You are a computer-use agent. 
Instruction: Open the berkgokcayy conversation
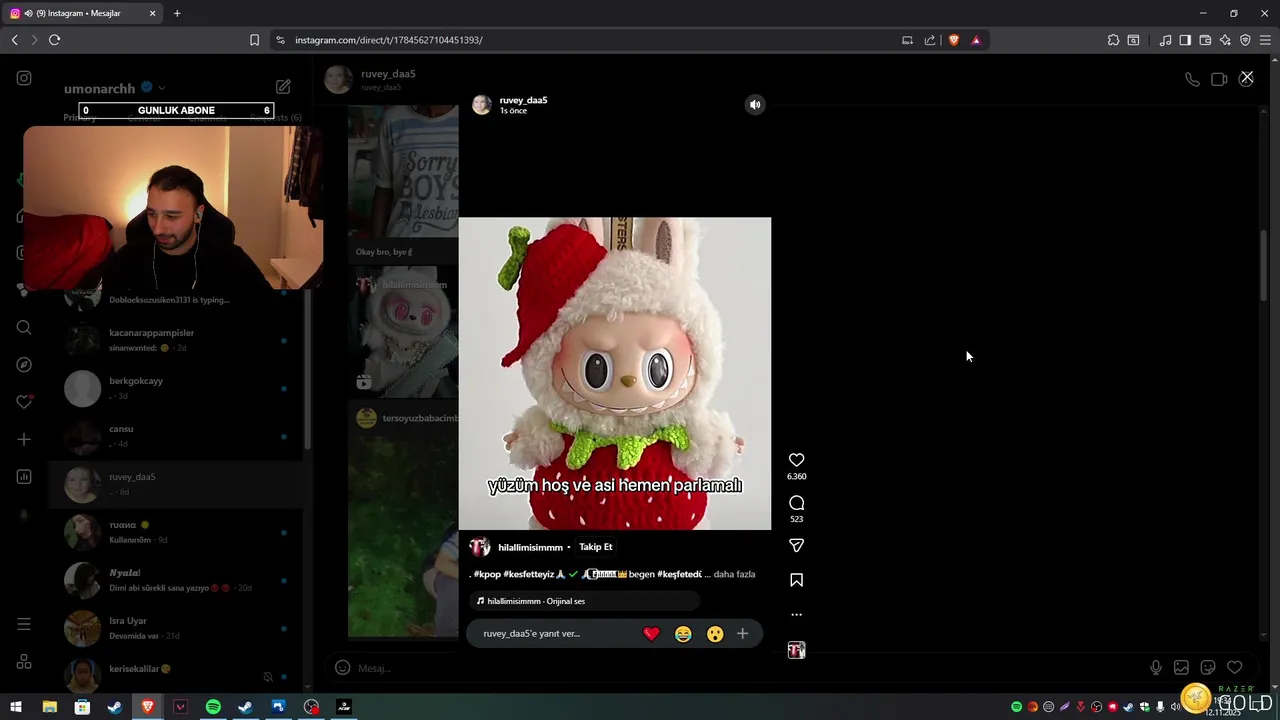point(175,388)
